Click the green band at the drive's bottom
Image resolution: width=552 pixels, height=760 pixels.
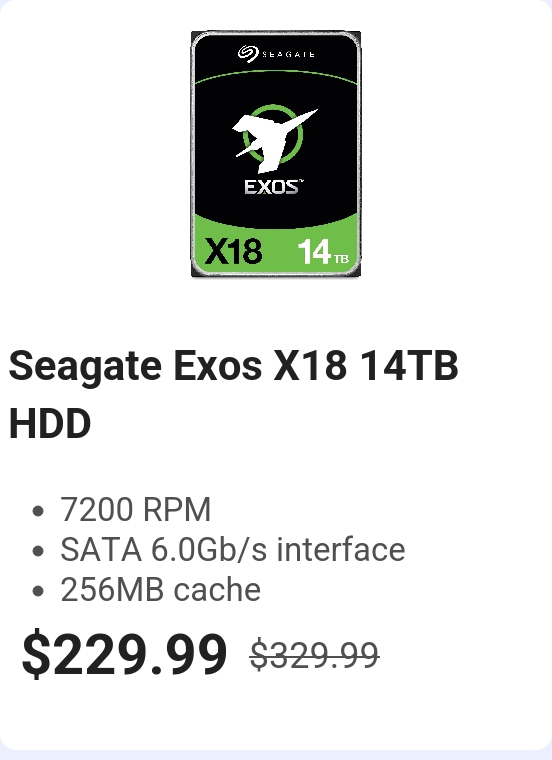[x=276, y=246]
